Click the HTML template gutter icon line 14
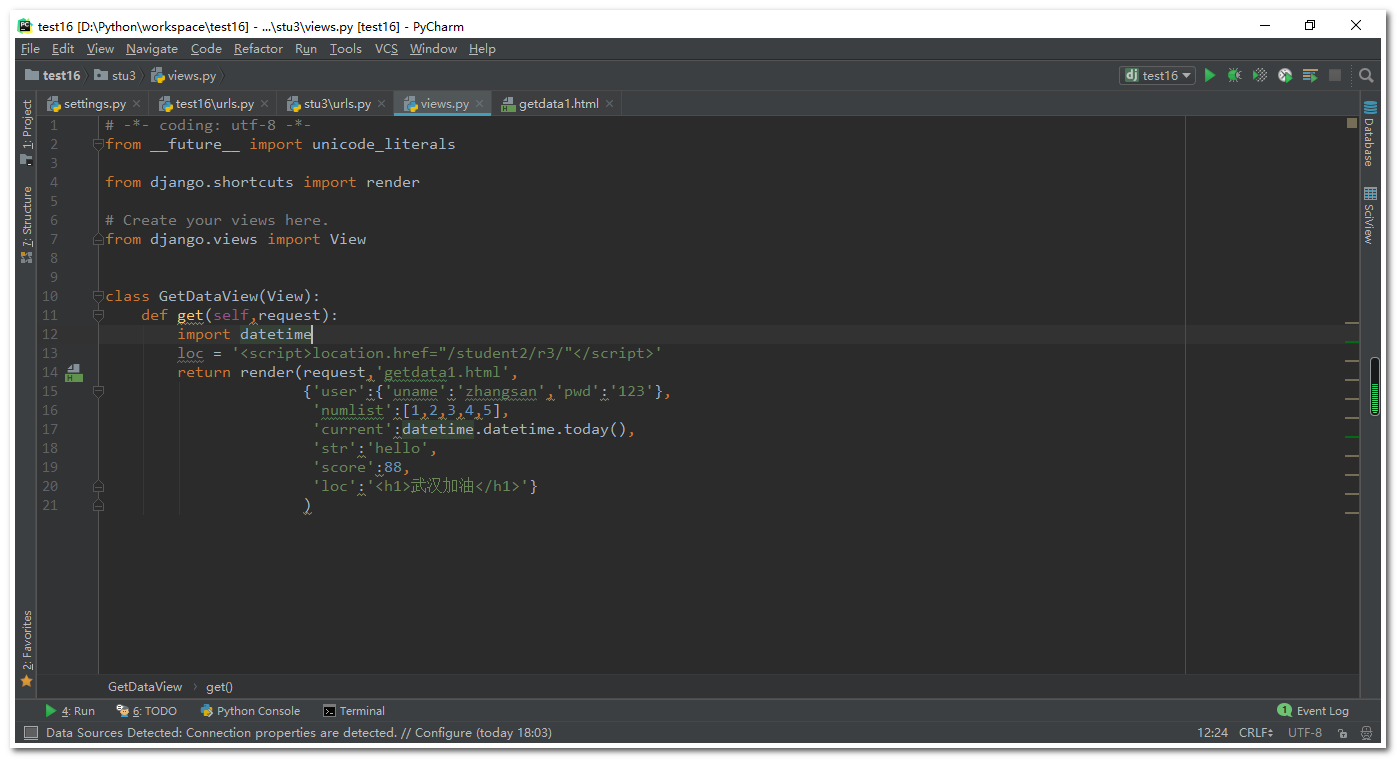 point(73,373)
